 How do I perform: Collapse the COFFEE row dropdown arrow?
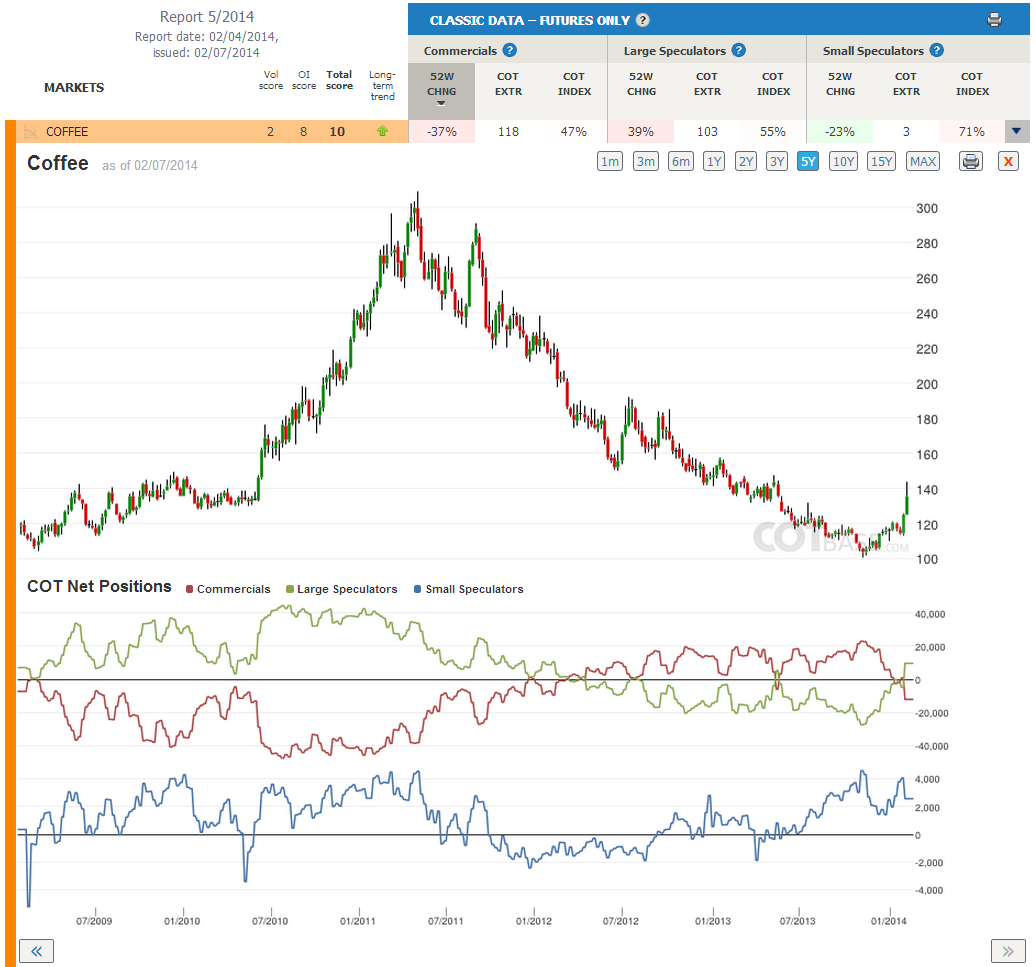1017,131
